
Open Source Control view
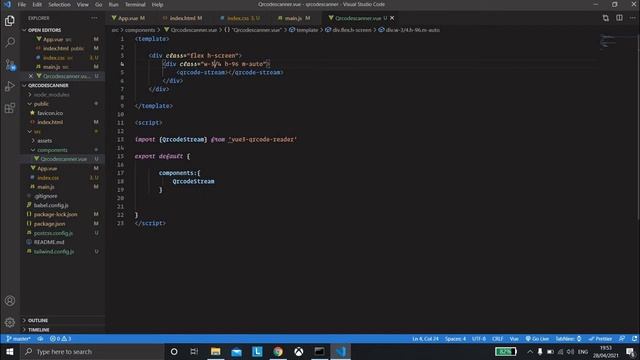pyautogui.click(x=10, y=64)
